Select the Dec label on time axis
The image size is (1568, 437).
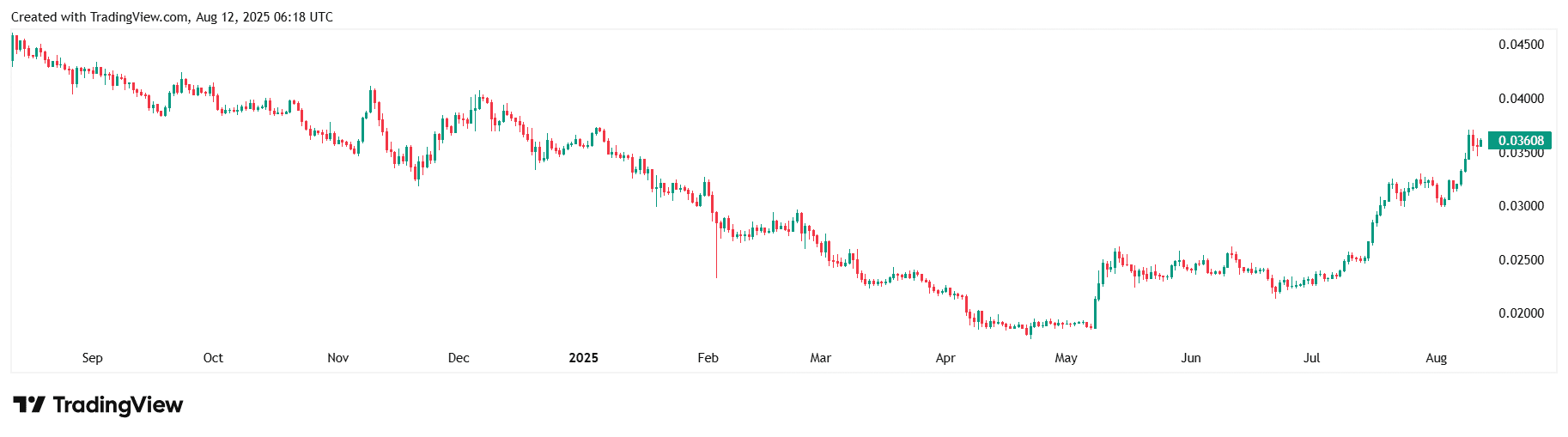coord(459,358)
